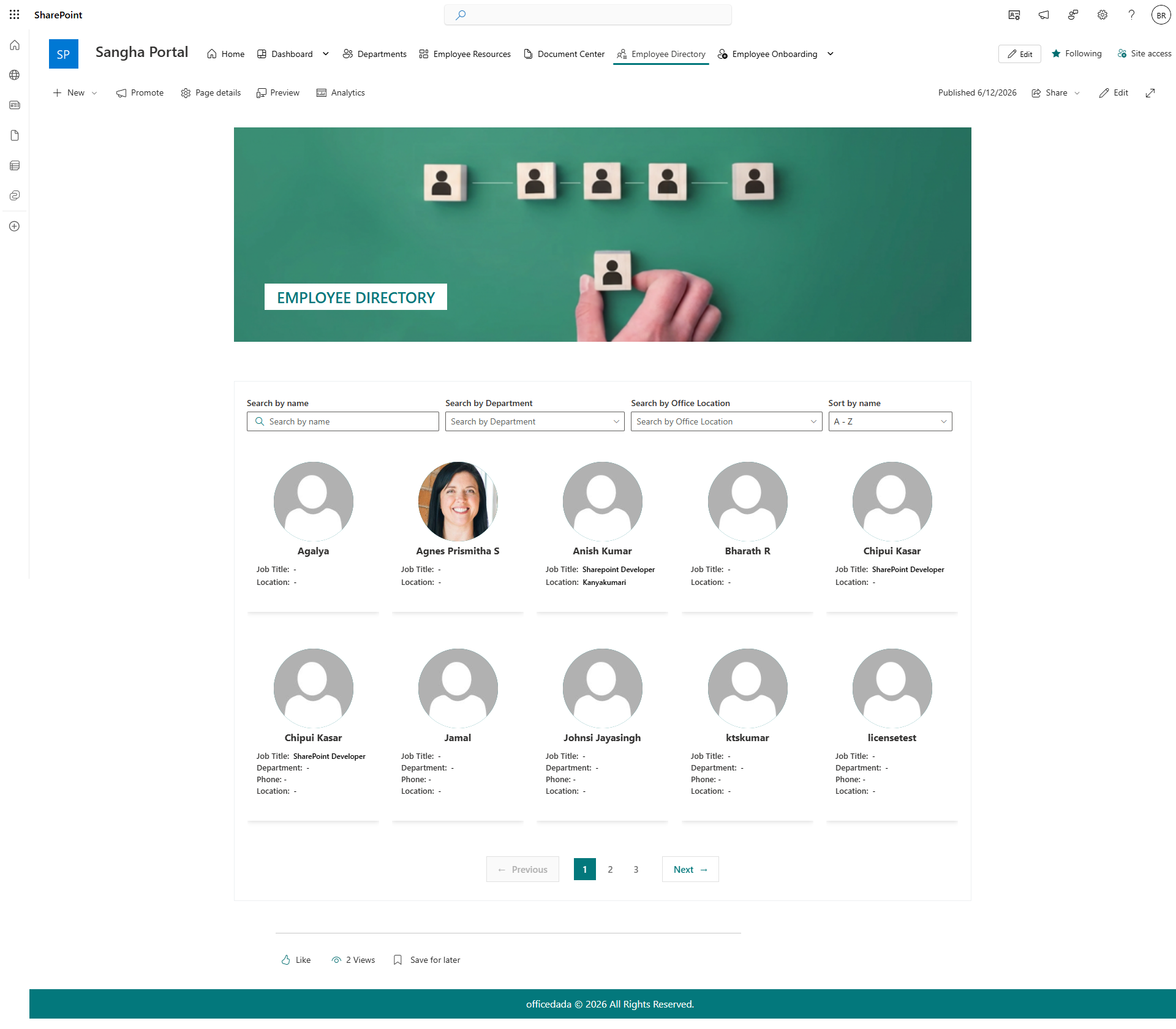Click the Create plus circle icon
This screenshot has width=1176, height=1029.
point(15,226)
